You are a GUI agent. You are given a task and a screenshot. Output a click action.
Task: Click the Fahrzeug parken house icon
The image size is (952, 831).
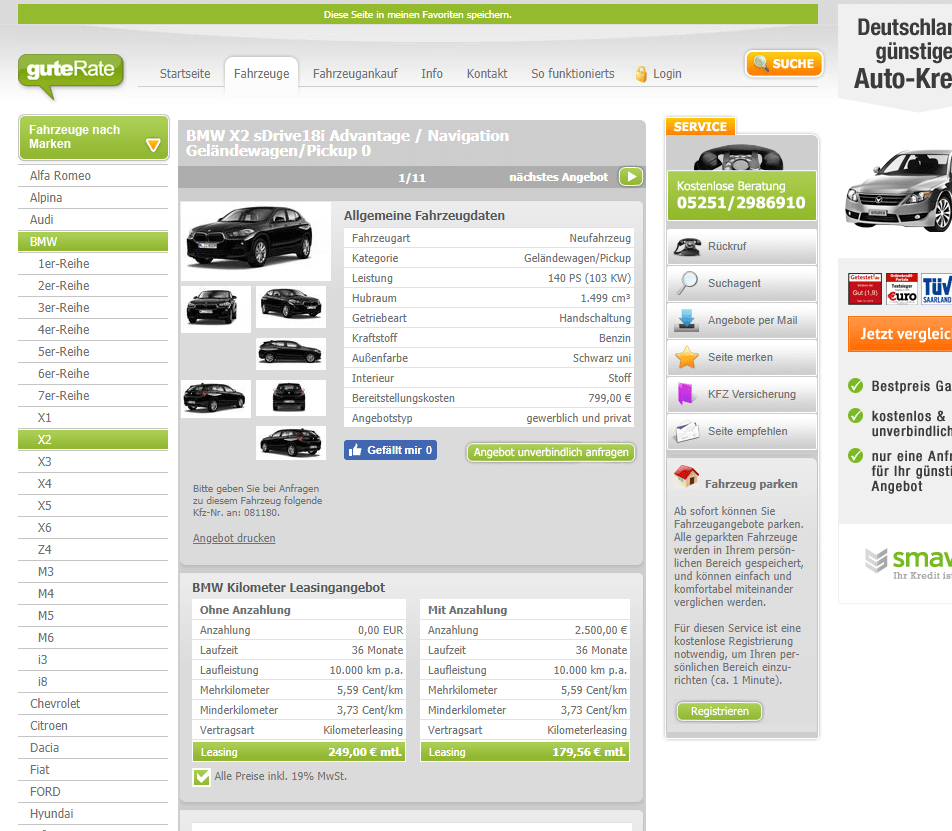point(686,477)
